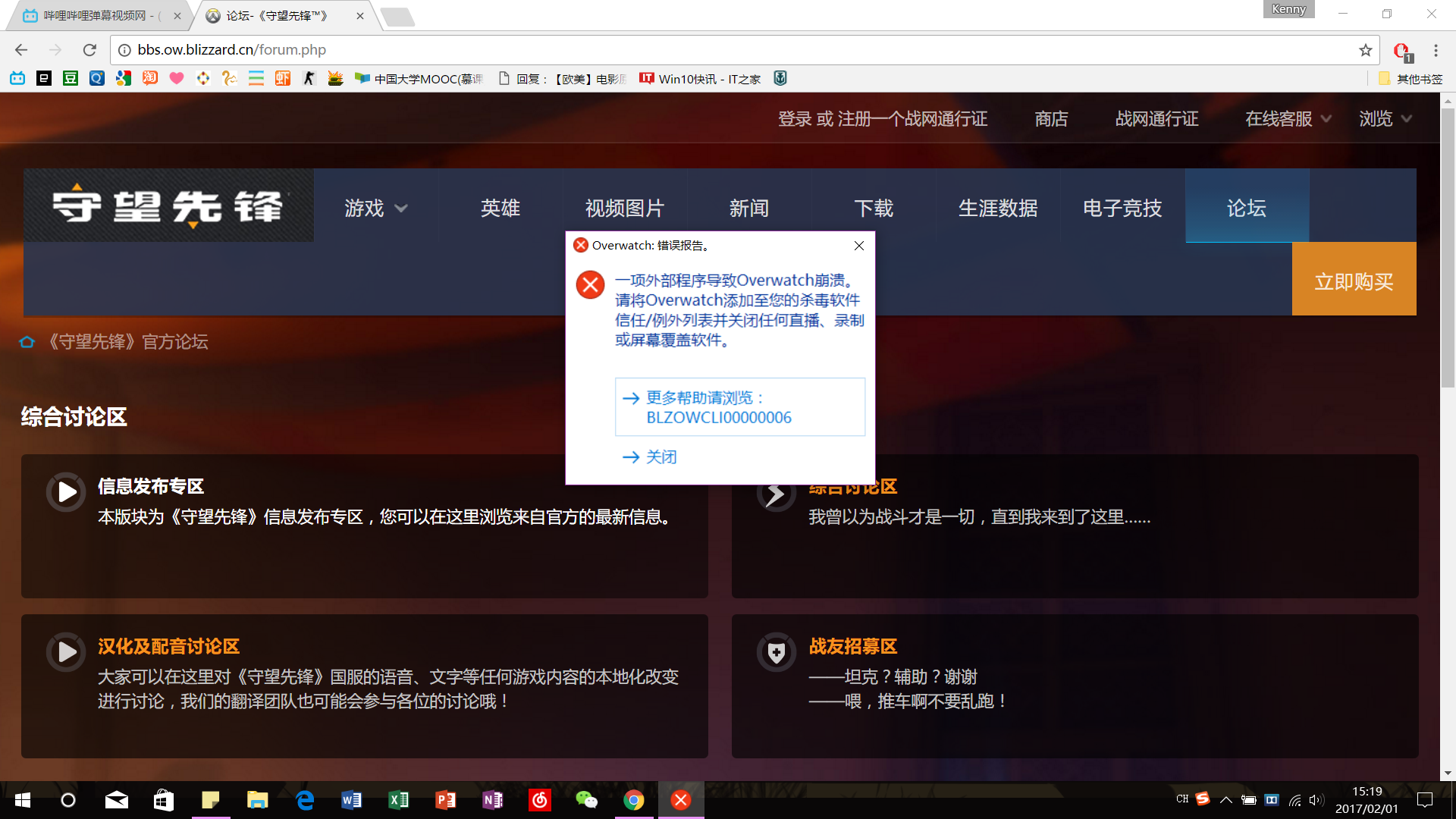Open the 信息发布专区 forum section
The height and width of the screenshot is (819, 1456).
click(x=151, y=487)
